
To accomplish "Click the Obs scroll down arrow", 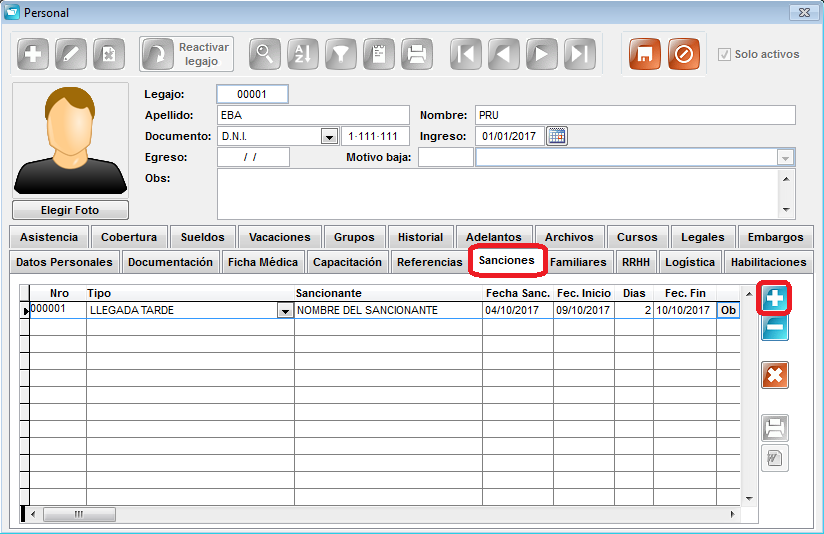I will click(786, 210).
